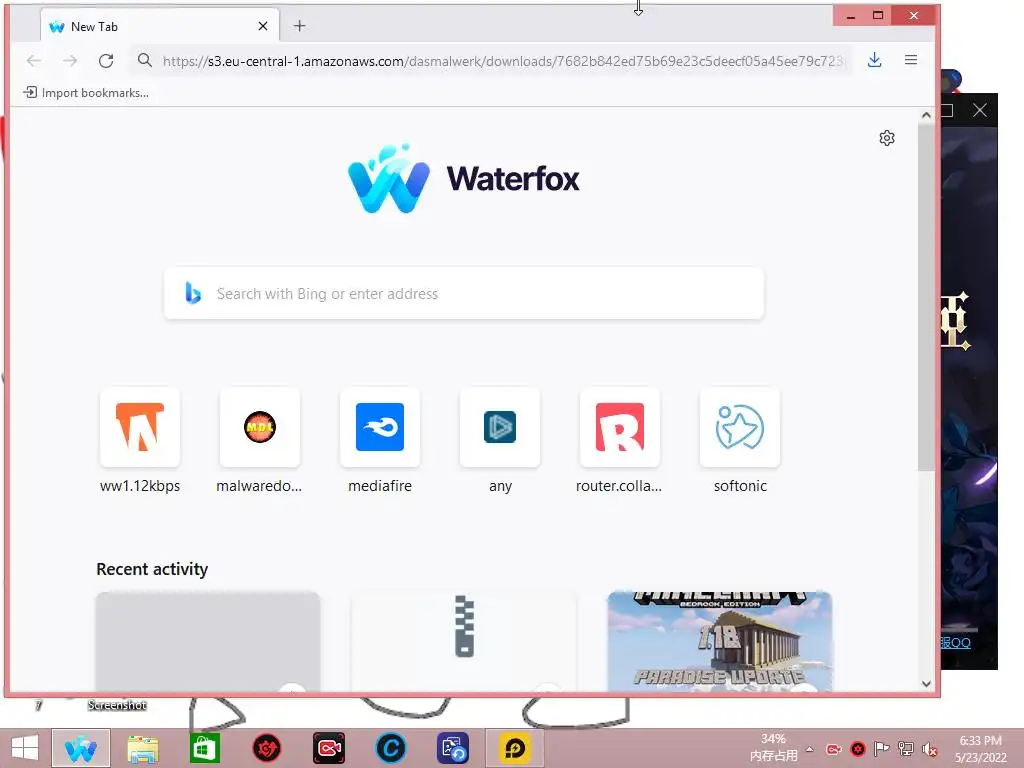This screenshot has width=1024, height=768.
Task: Click Import bookmarks in bookmarks bar
Action: (86, 93)
